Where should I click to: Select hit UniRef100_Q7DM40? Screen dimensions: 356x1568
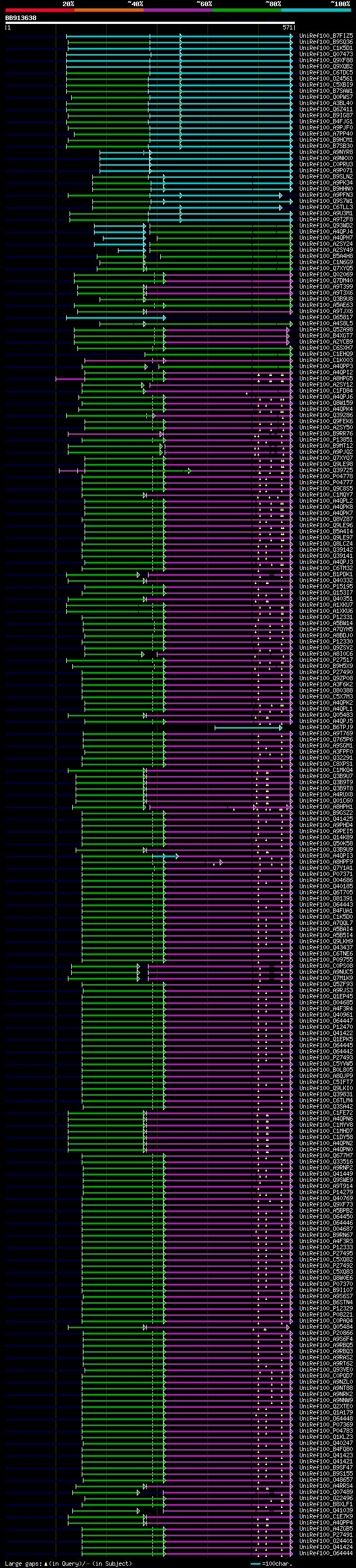point(326,280)
